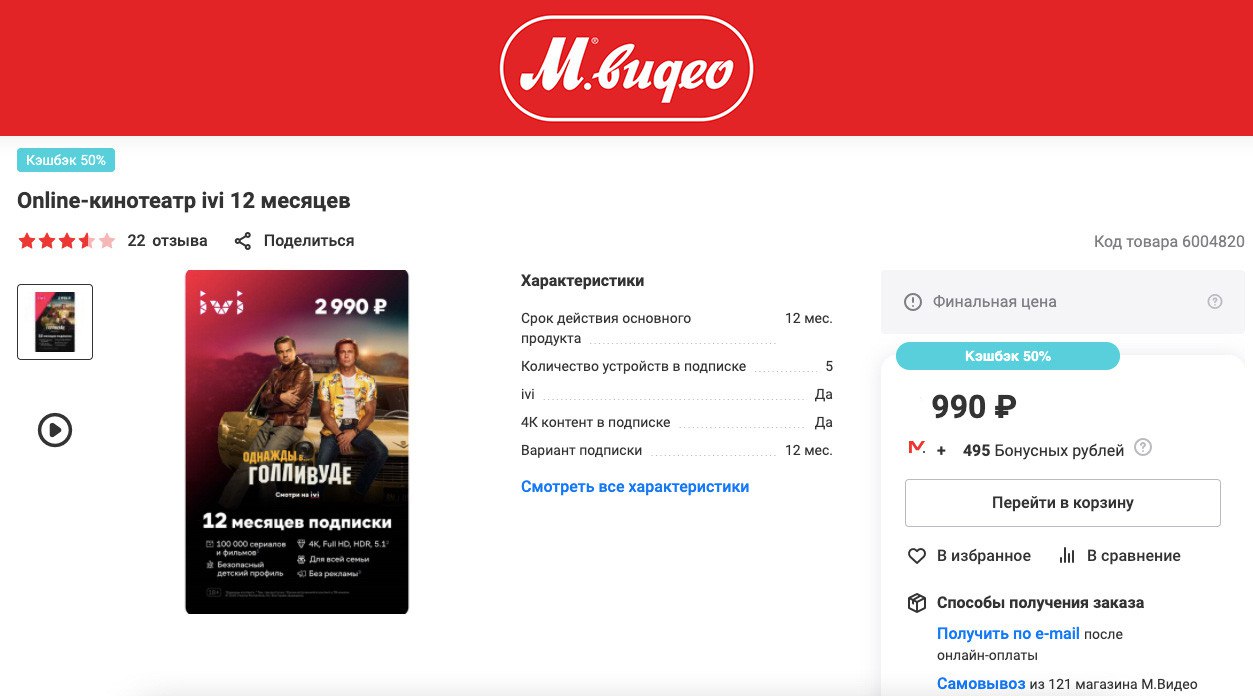
Task: Click the box icon near Способы получения заказа
Action: click(x=916, y=603)
